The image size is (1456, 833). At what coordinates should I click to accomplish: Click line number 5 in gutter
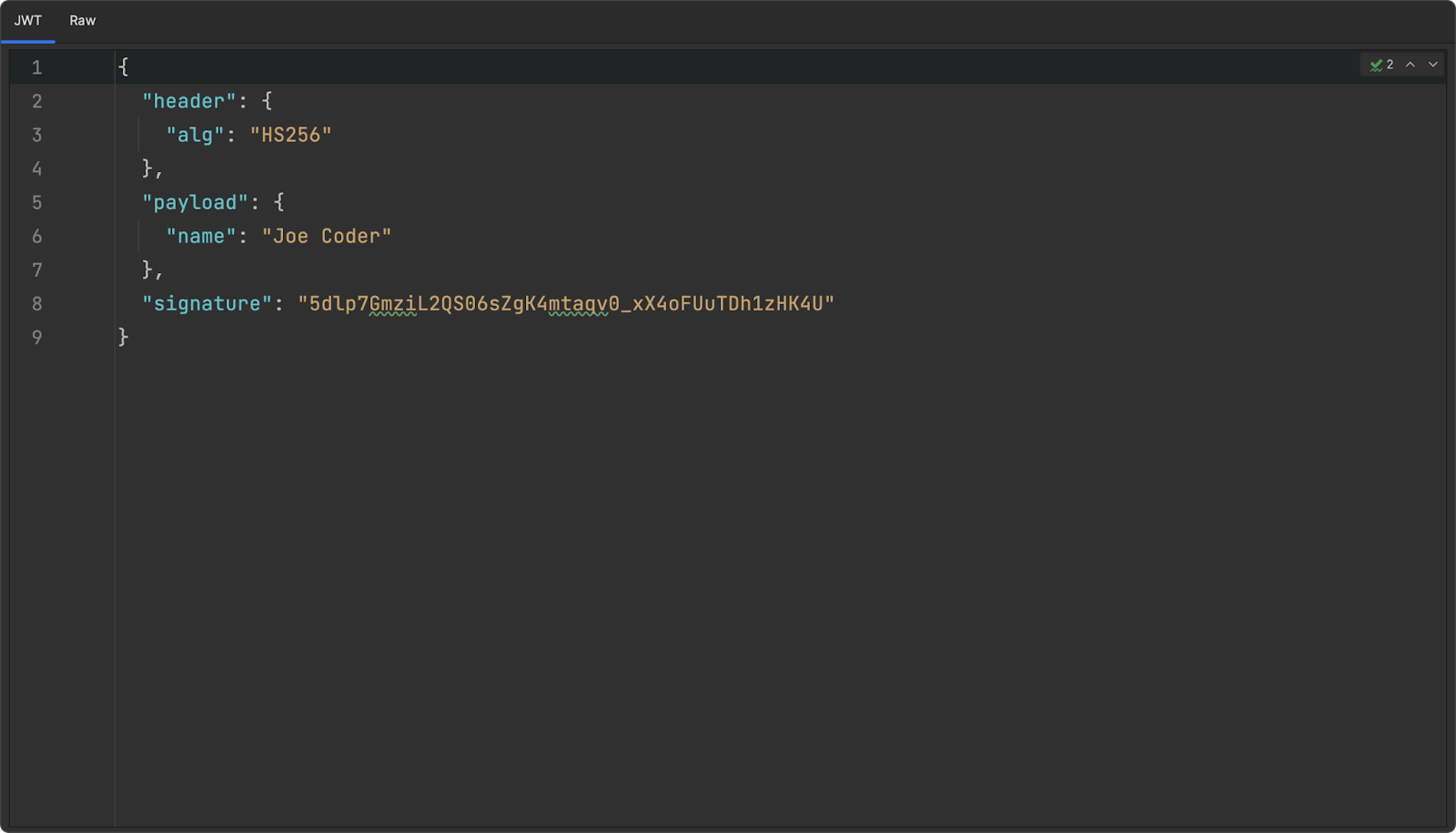click(x=37, y=202)
